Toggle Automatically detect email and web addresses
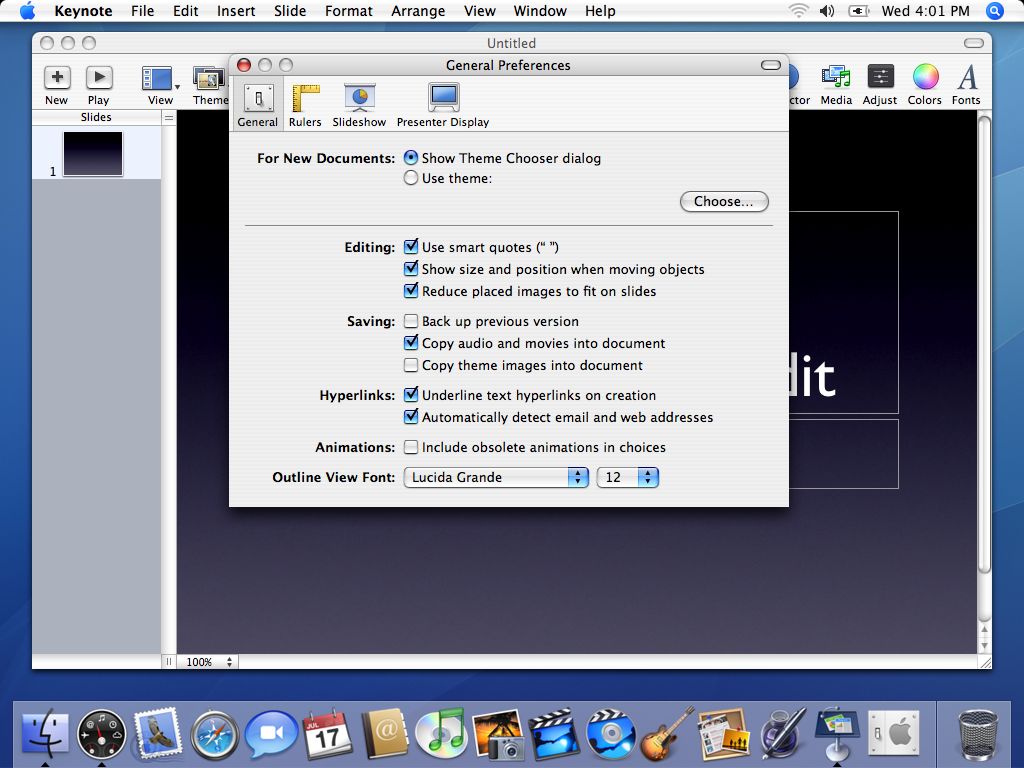 [x=411, y=417]
